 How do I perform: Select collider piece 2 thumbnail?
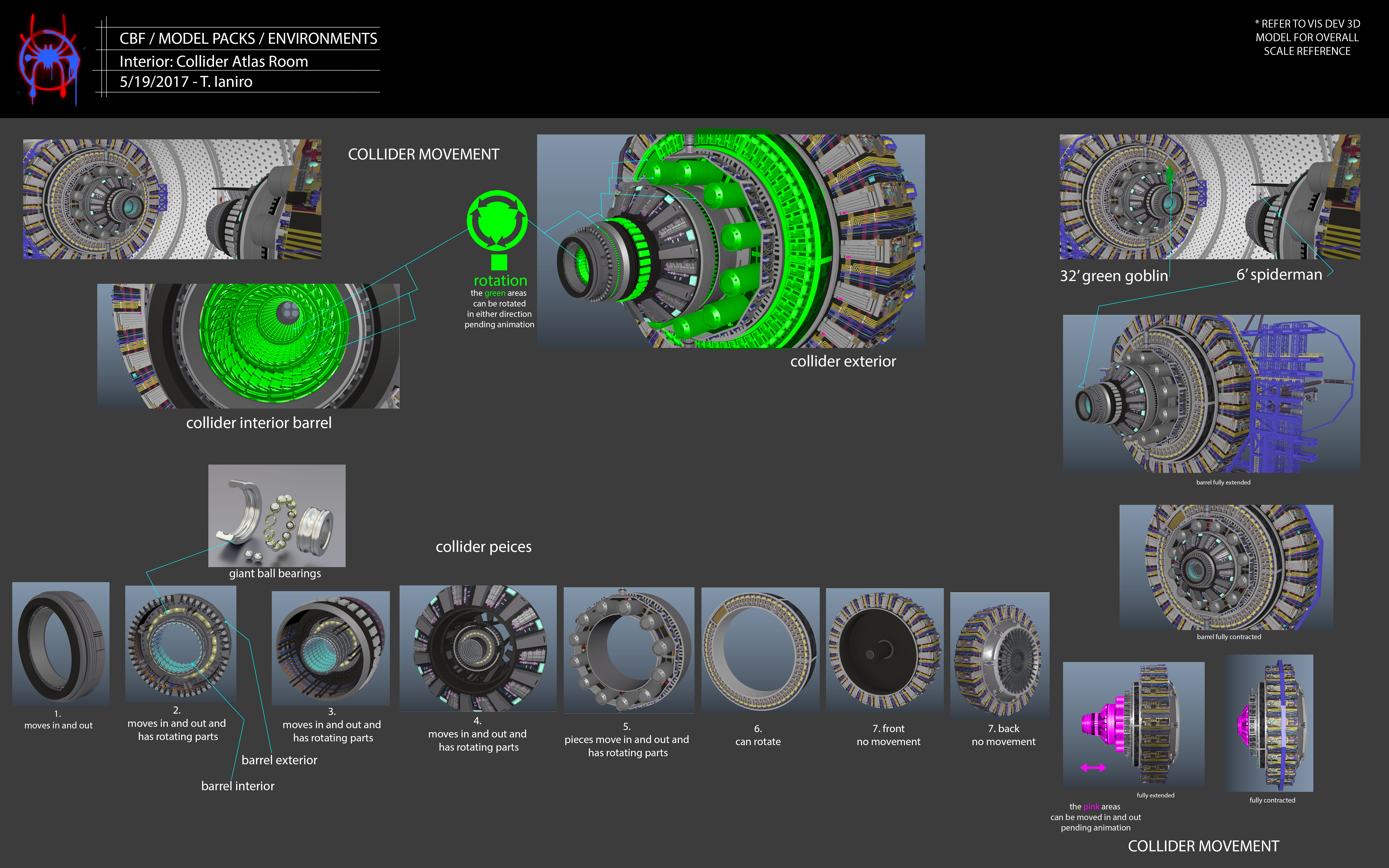pyautogui.click(x=180, y=643)
